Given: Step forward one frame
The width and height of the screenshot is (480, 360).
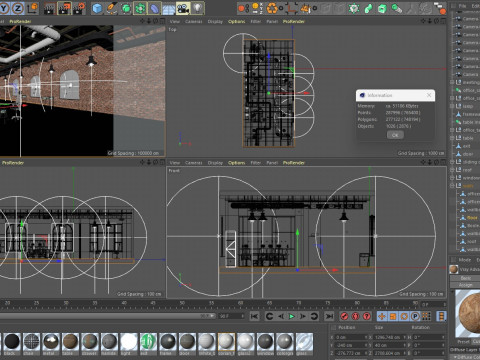Looking at the screenshot, I should tap(303, 316).
